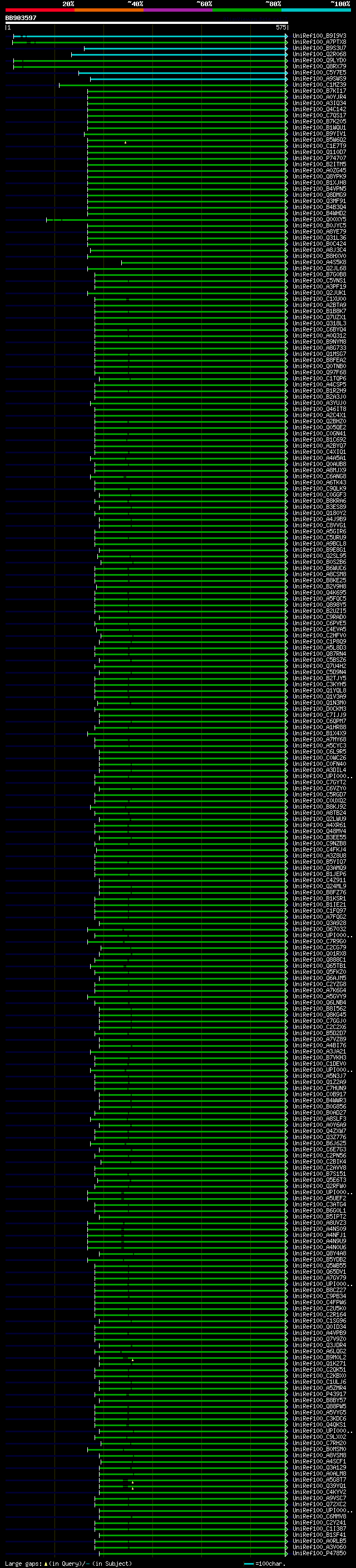Click the UniRef100_Q2LWU9 entry
The height and width of the screenshot is (1568, 356).
pyautogui.click(x=319, y=819)
